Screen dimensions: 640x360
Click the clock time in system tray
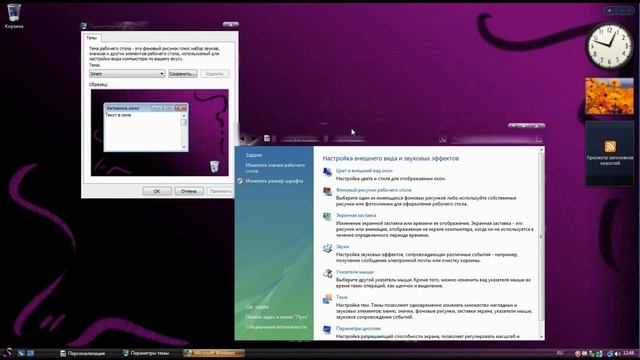coord(629,353)
